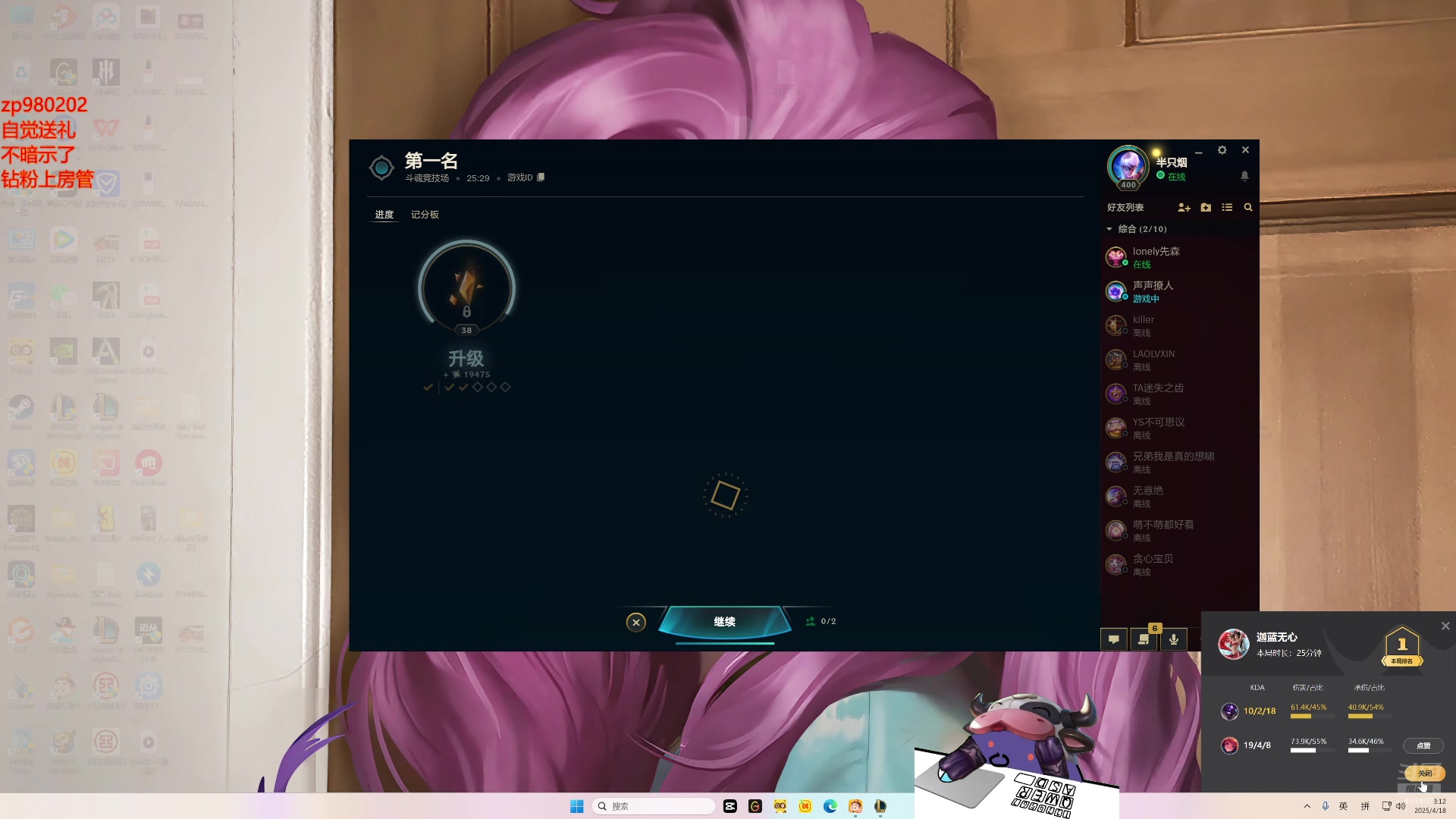Select offline friend killer
The height and width of the screenshot is (819, 1456).
click(x=1179, y=326)
